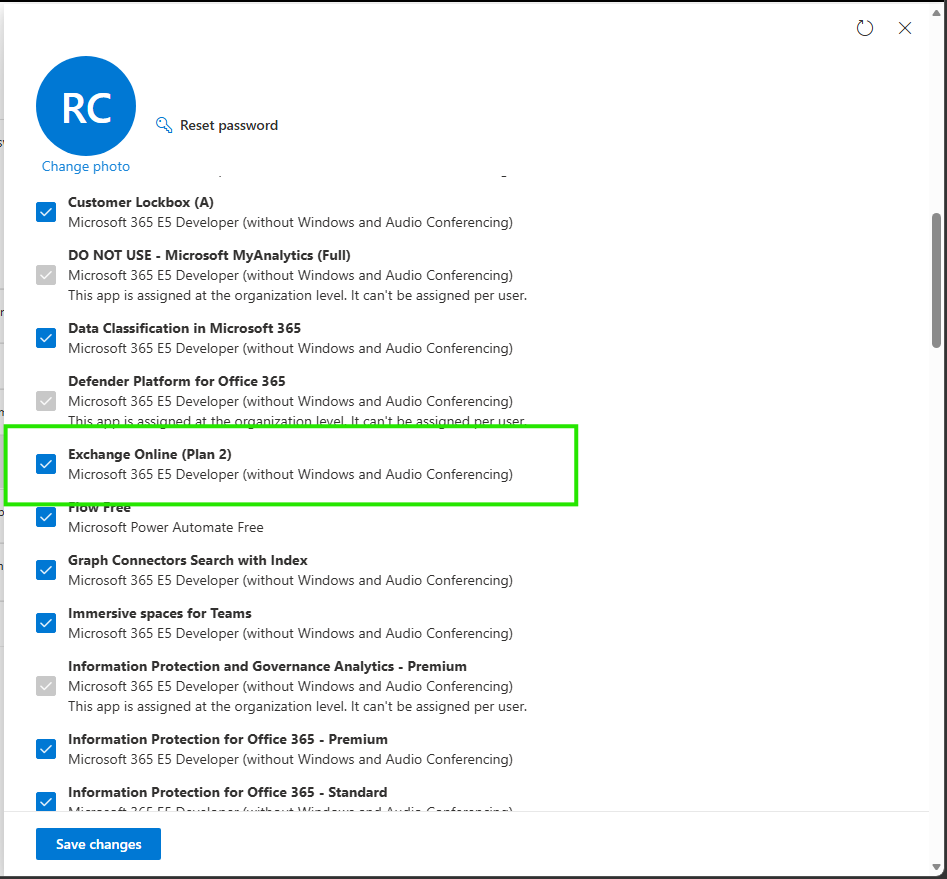Image resolution: width=947 pixels, height=879 pixels.
Task: Uncheck Data Classification in Microsoft 365
Action: (46, 338)
